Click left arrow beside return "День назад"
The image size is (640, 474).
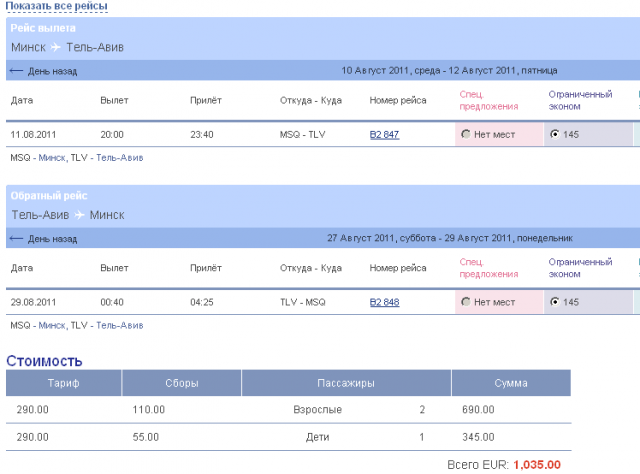coord(16,239)
